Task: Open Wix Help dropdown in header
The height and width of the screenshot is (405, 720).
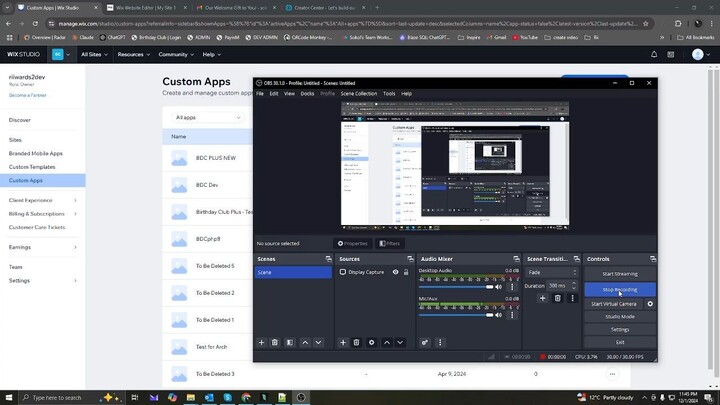Action: point(212,54)
